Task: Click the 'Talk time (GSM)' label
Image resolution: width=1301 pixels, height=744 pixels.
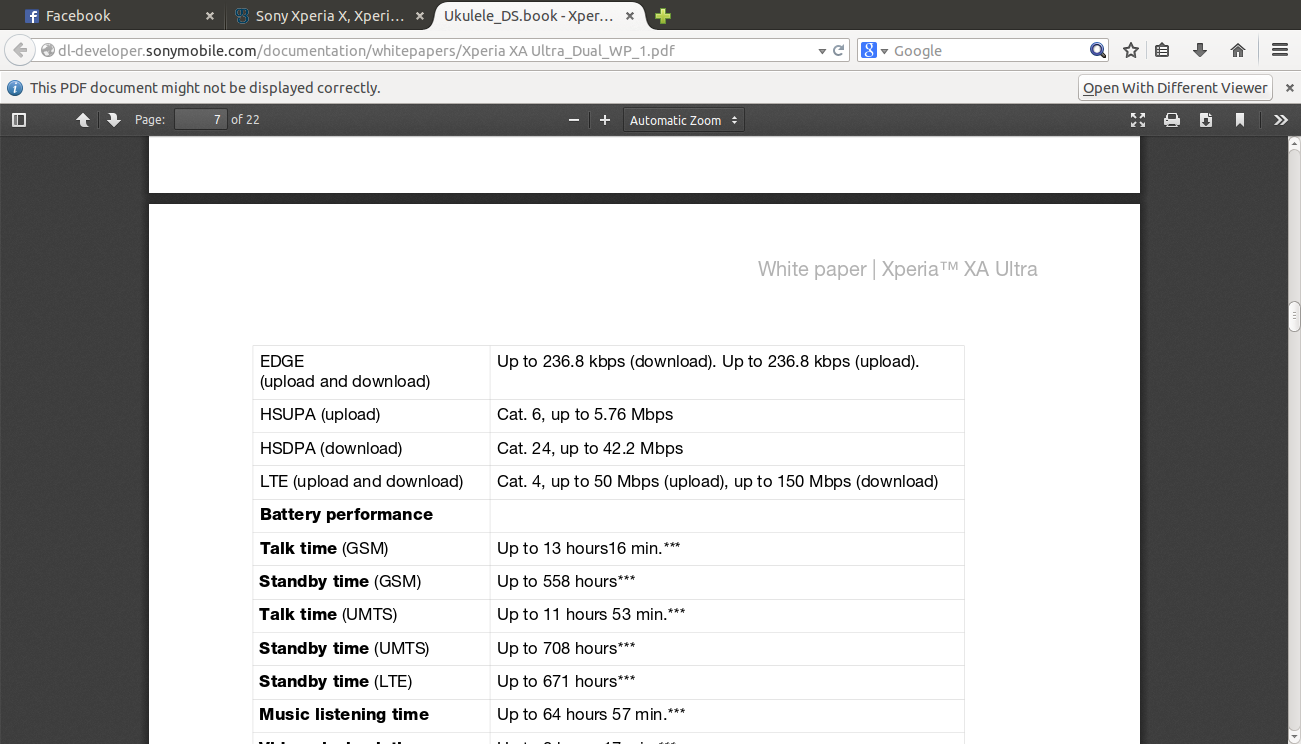Action: click(324, 548)
